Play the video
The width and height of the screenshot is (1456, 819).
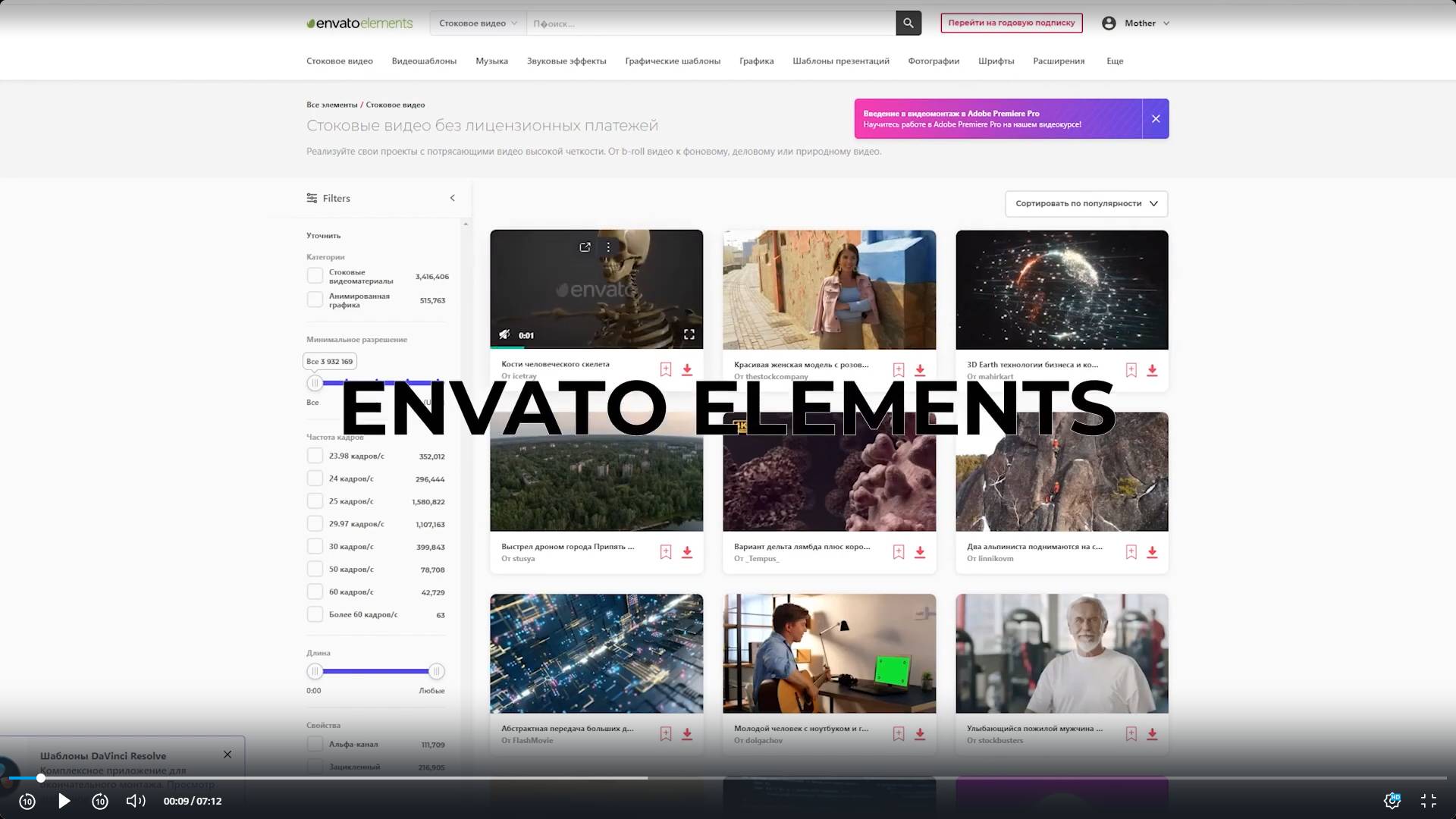pos(64,801)
